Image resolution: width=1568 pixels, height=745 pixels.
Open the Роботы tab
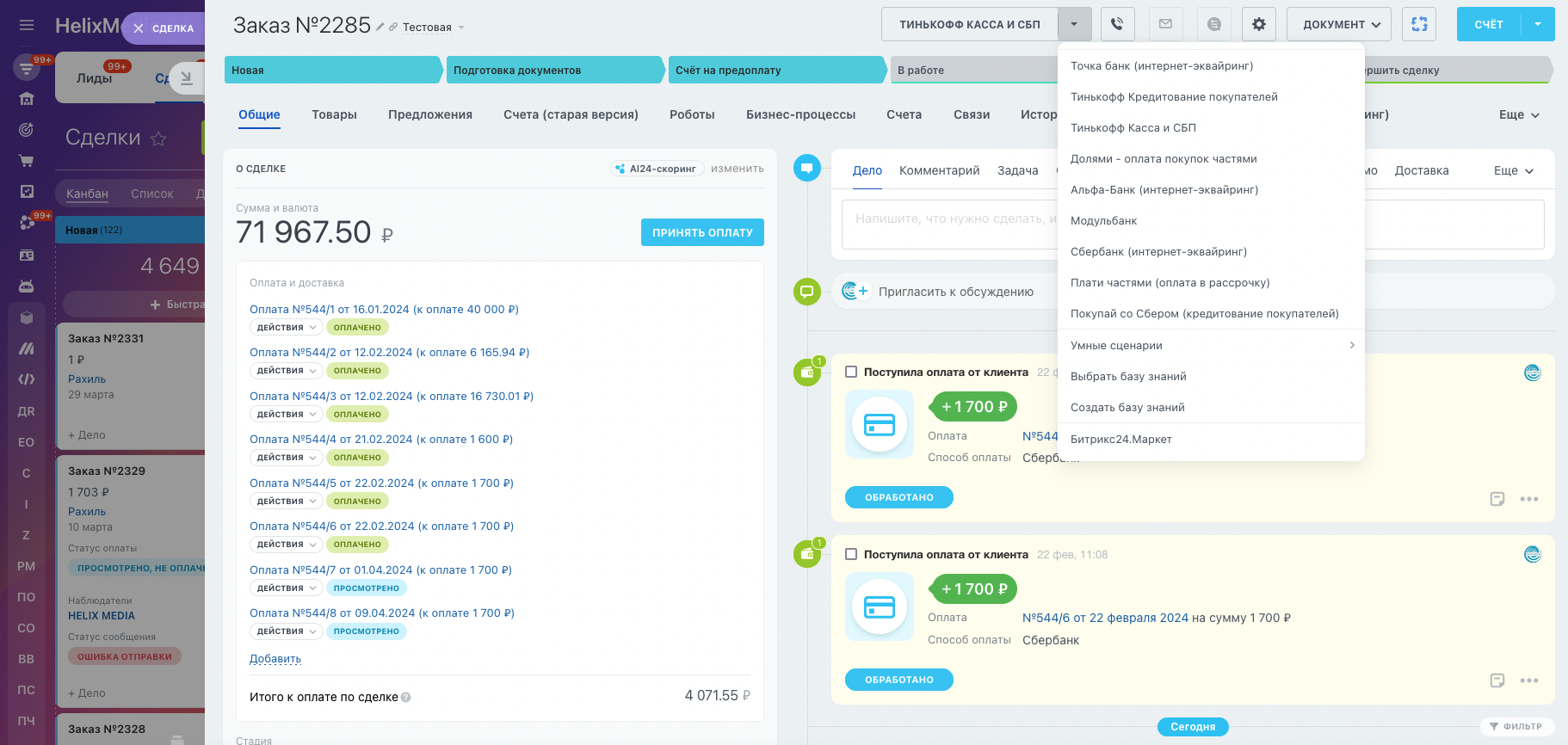[692, 114]
